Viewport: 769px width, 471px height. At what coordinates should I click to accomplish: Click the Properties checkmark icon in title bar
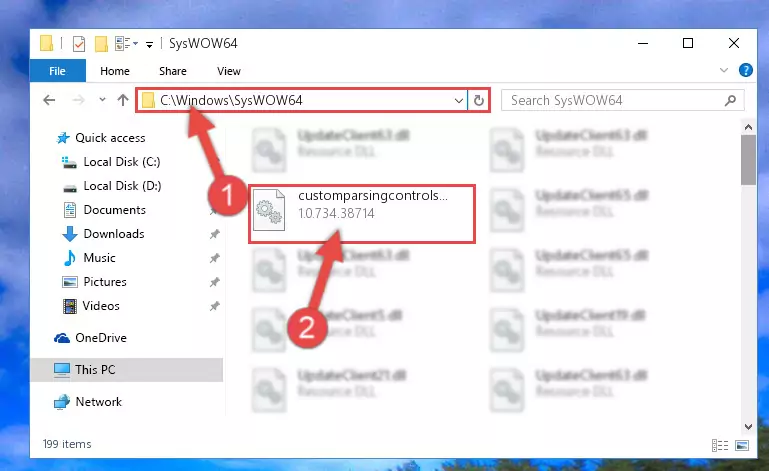coord(78,44)
